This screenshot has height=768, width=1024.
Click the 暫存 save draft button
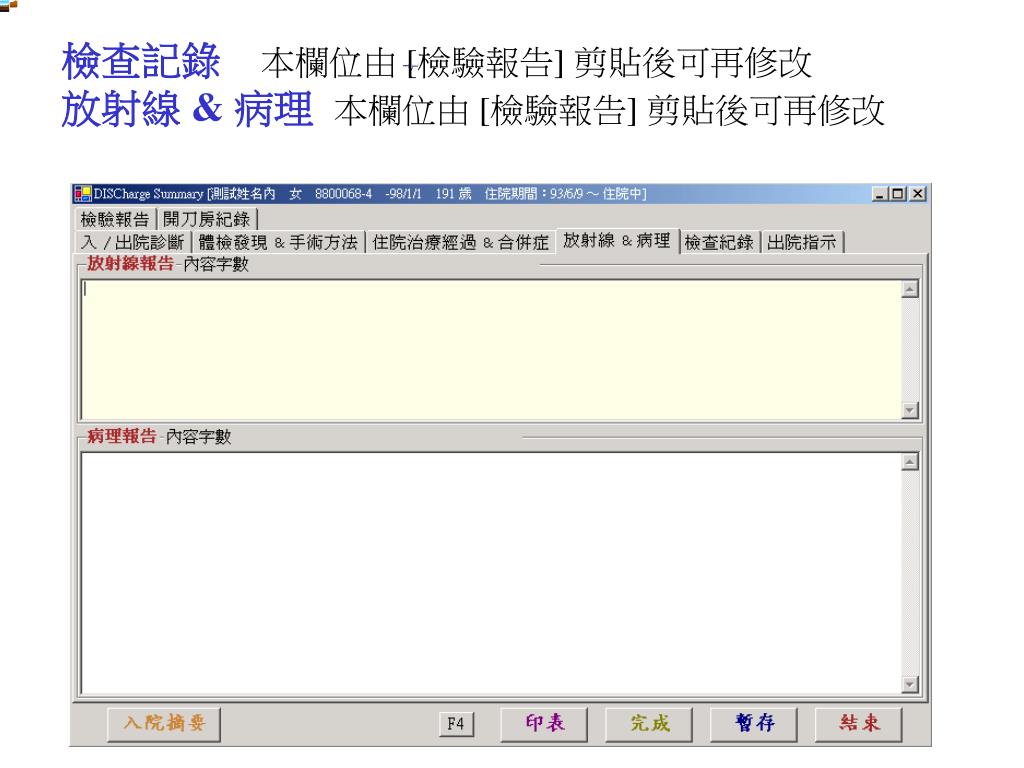point(754,724)
